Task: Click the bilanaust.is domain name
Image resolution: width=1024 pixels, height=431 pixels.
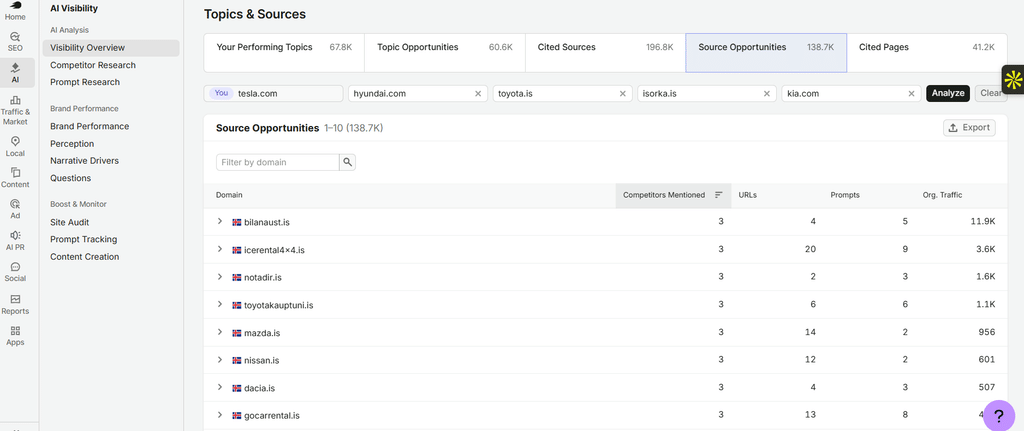Action: 266,222
